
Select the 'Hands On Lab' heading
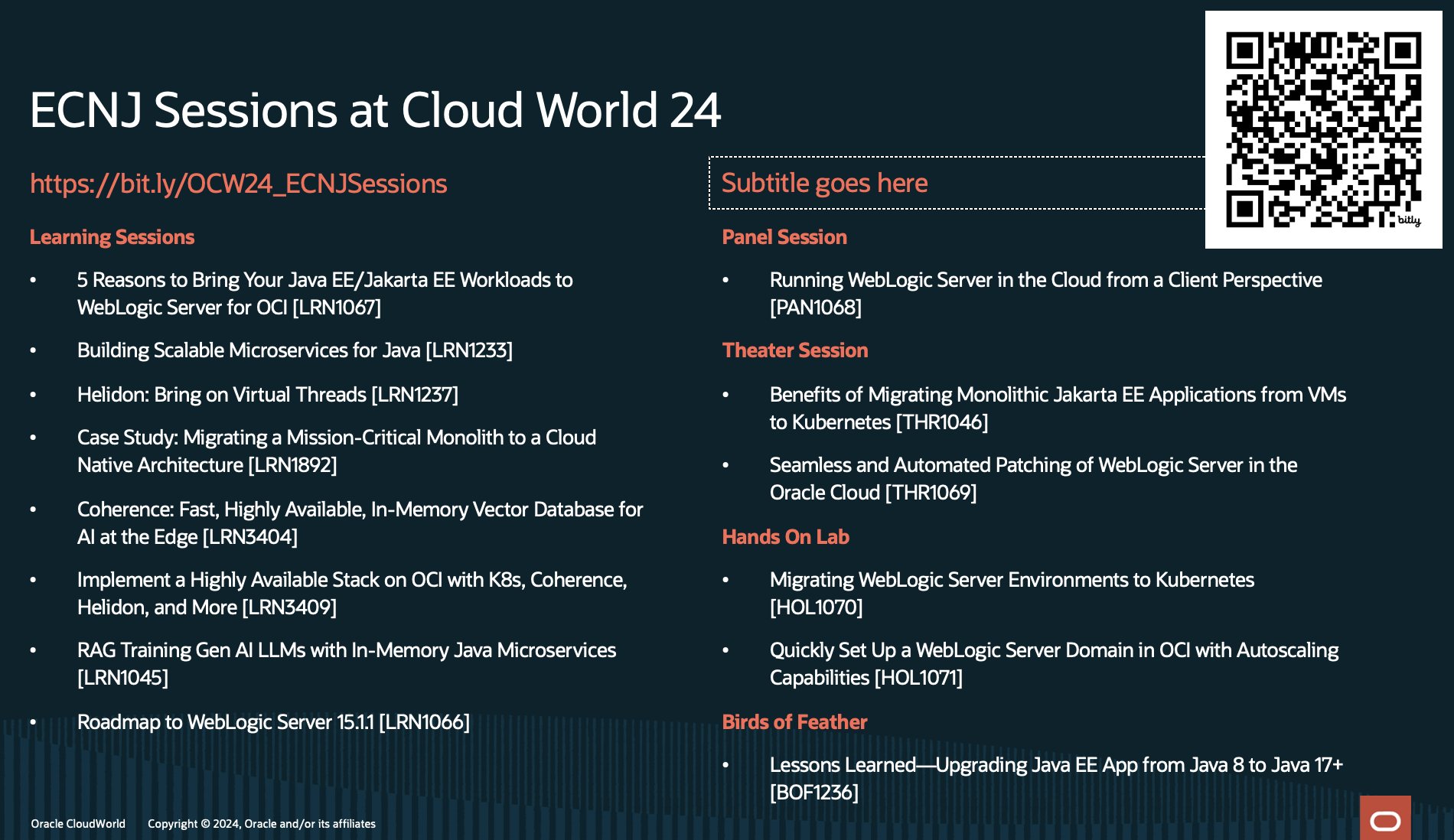click(x=785, y=537)
